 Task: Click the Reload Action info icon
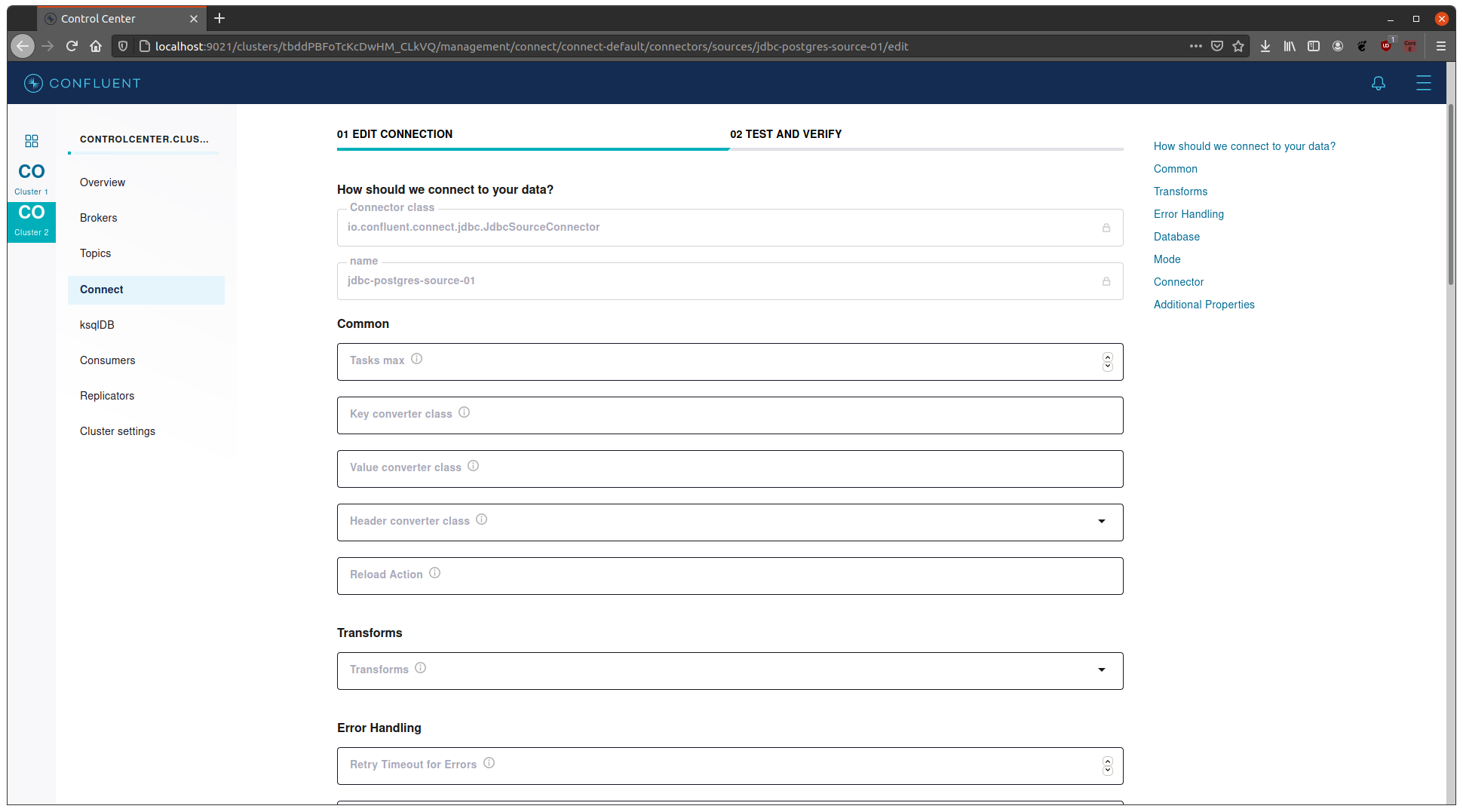pyautogui.click(x=435, y=573)
